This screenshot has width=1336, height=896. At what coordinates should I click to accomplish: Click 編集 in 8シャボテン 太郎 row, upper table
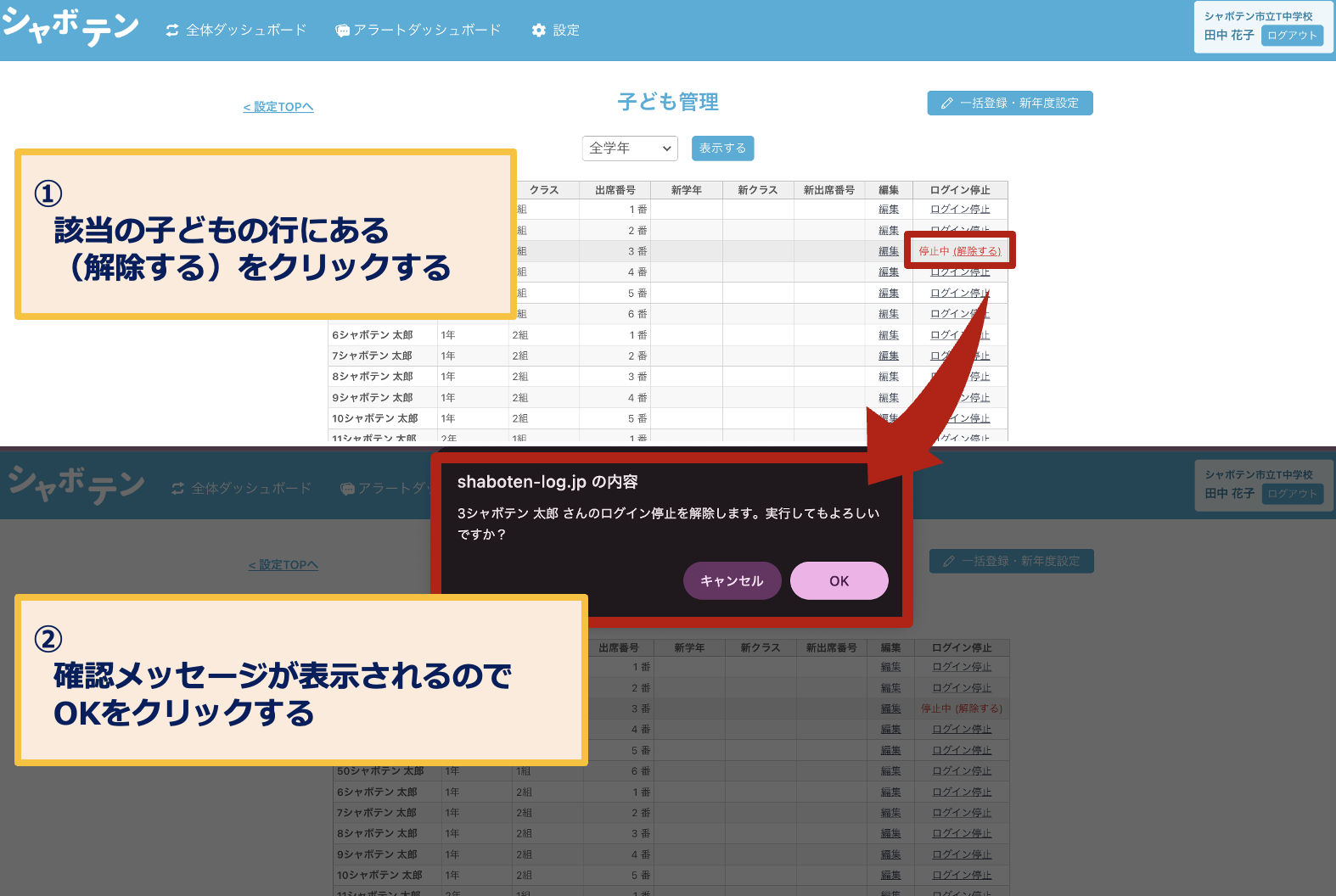pyautogui.click(x=889, y=377)
